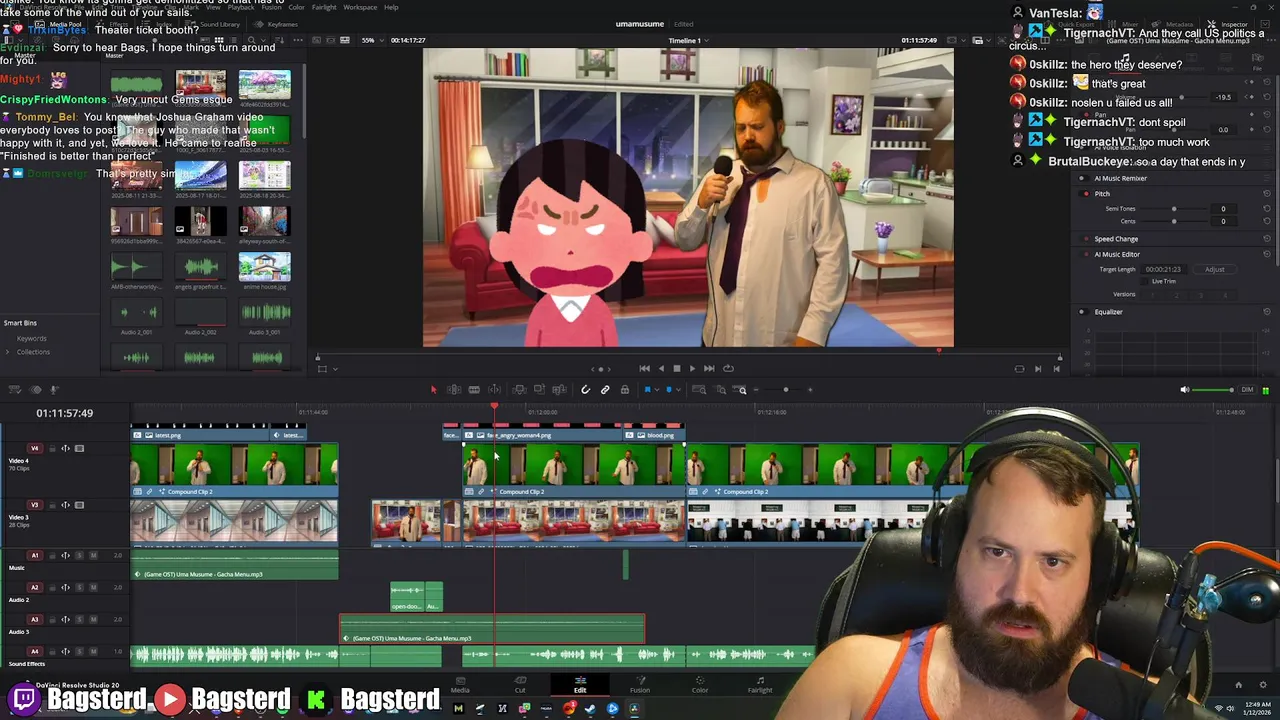
Task: Click the Replace Clip toolbar icon
Action: pyautogui.click(x=559, y=390)
